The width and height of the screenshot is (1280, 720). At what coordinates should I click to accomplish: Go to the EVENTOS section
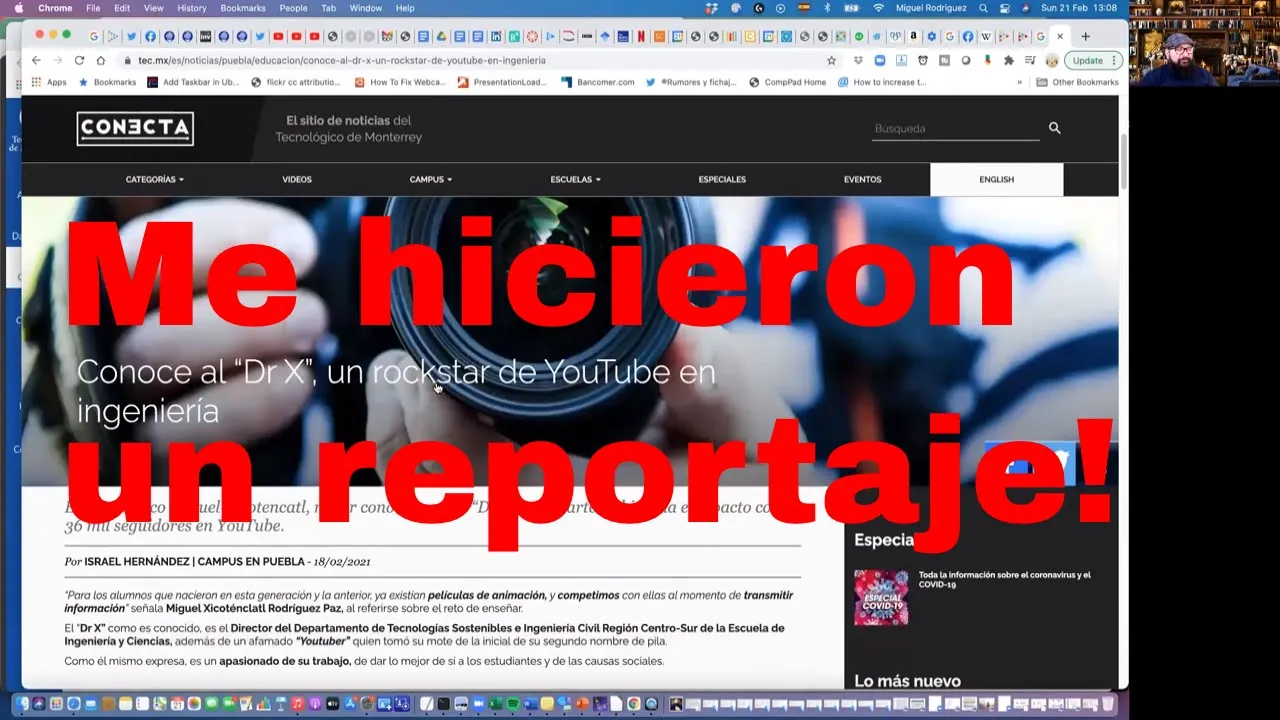pos(862,179)
